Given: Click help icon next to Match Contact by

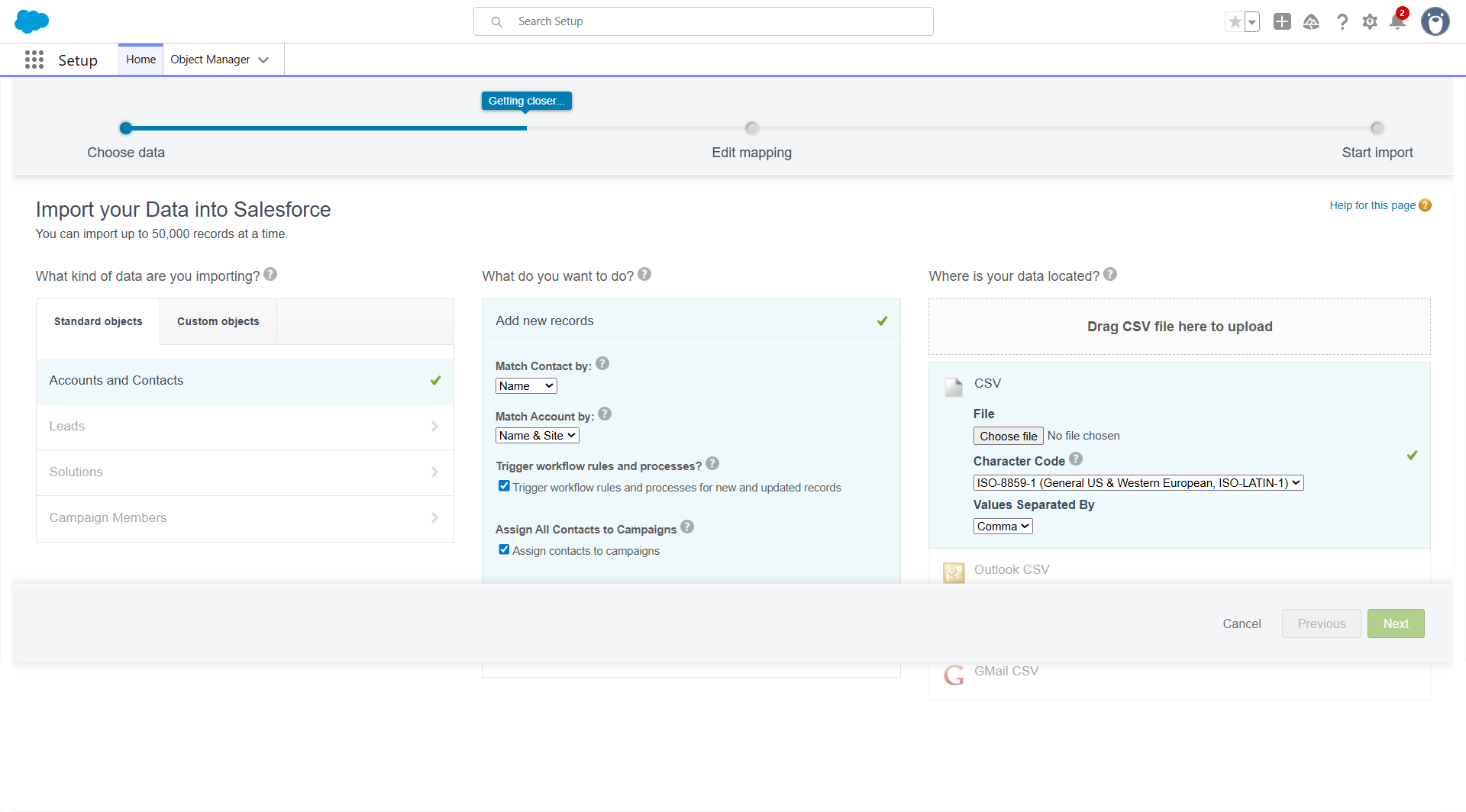Looking at the screenshot, I should click(x=602, y=363).
